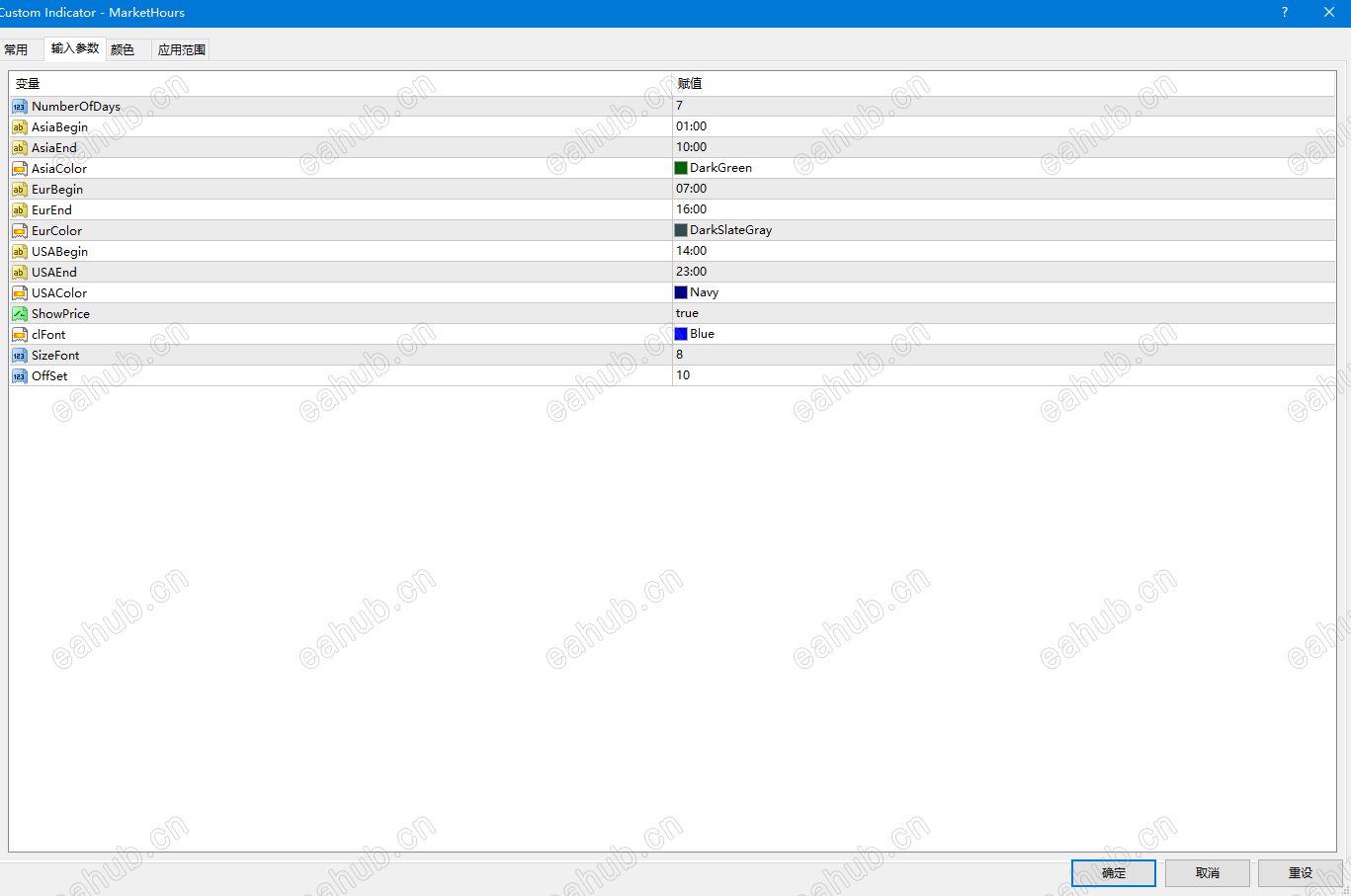Click the ab text icon beside USABegin
Screen dimensions: 1351x896
pyautogui.click(x=19, y=251)
